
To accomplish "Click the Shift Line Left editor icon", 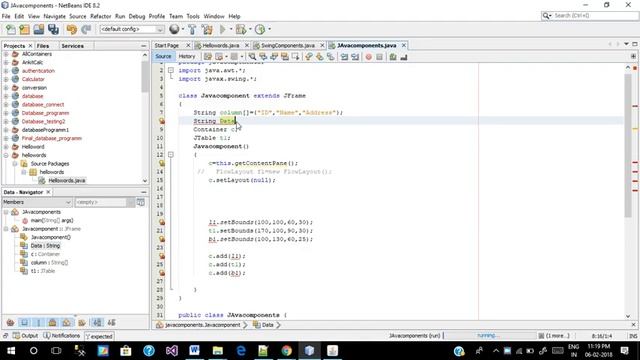I will (x=344, y=57).
